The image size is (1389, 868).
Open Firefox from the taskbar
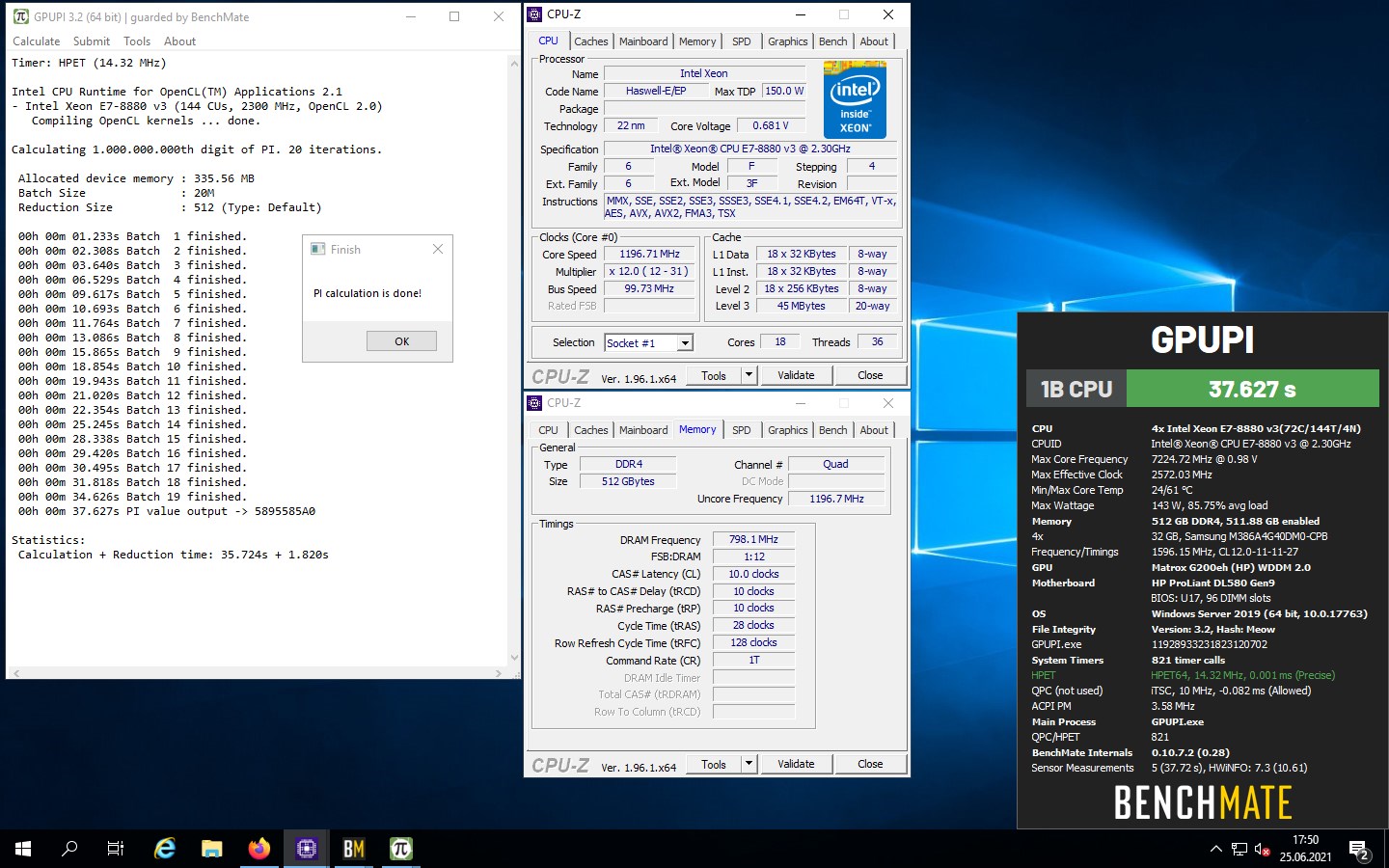click(259, 849)
